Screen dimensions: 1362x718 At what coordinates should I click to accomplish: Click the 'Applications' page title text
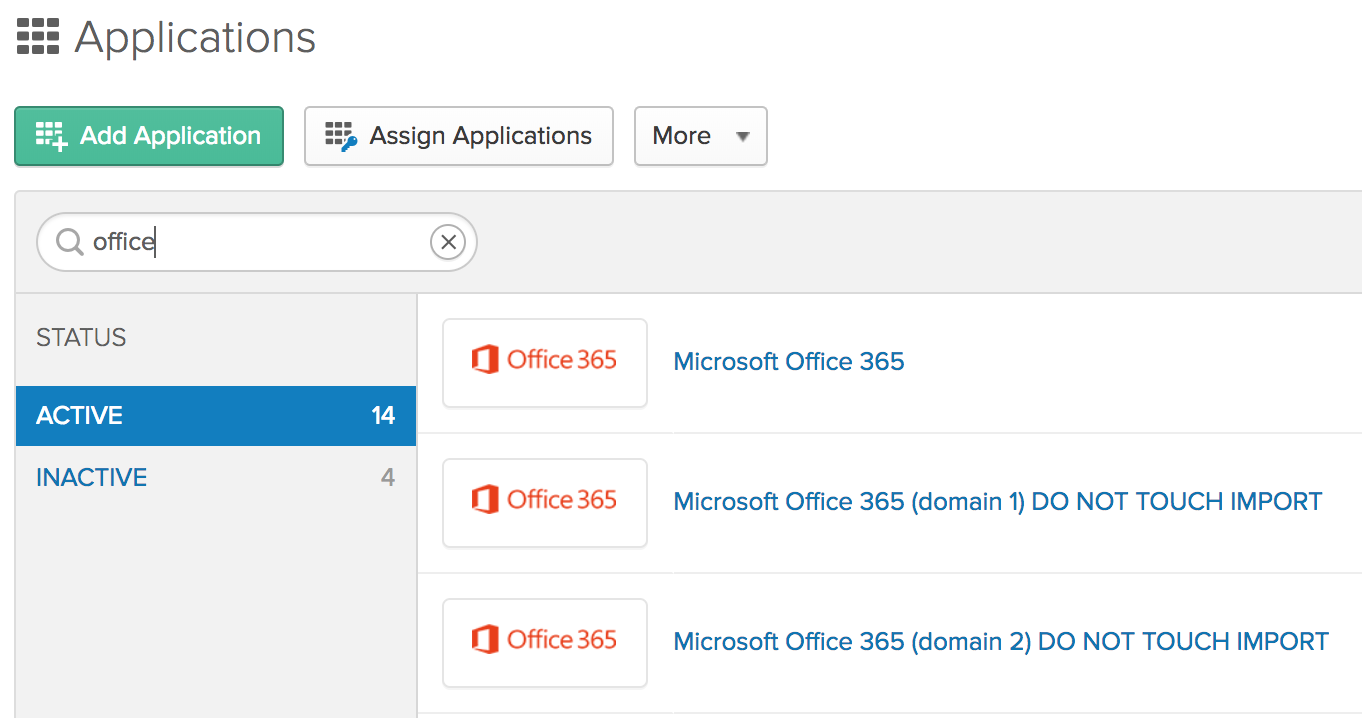[195, 38]
